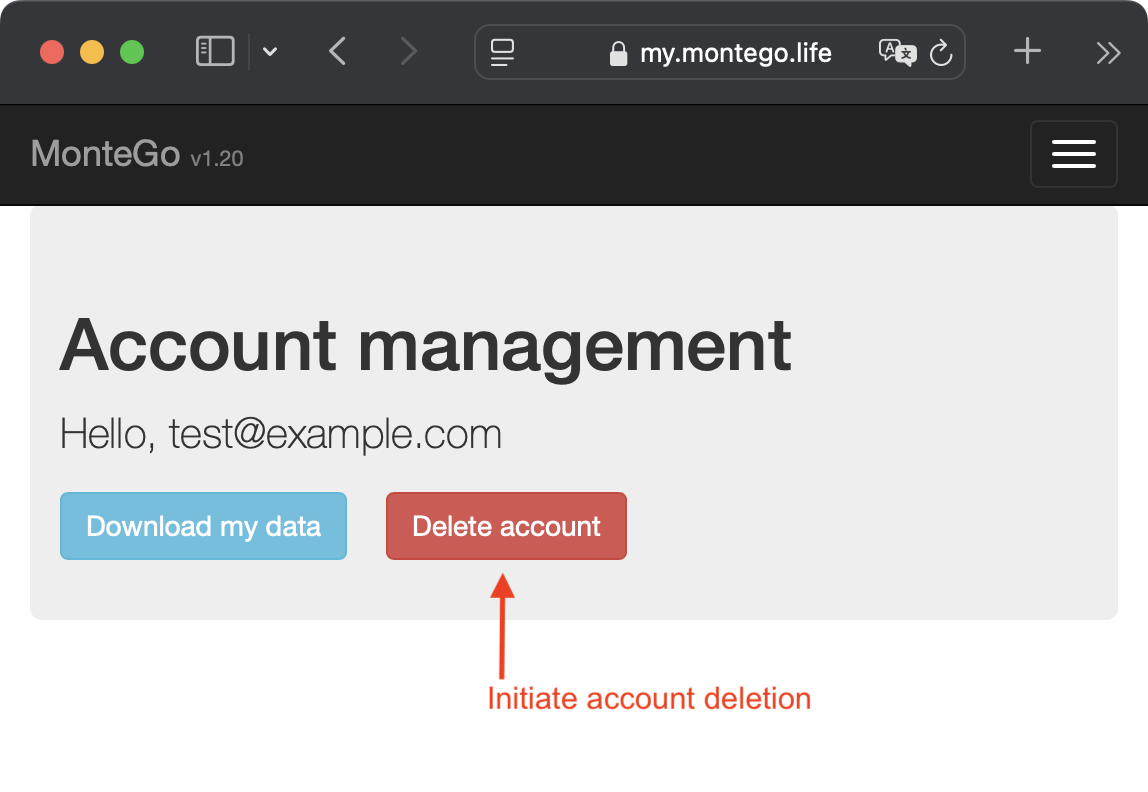The height and width of the screenshot is (792, 1148).
Task: Navigate forward a page
Action: click(408, 51)
